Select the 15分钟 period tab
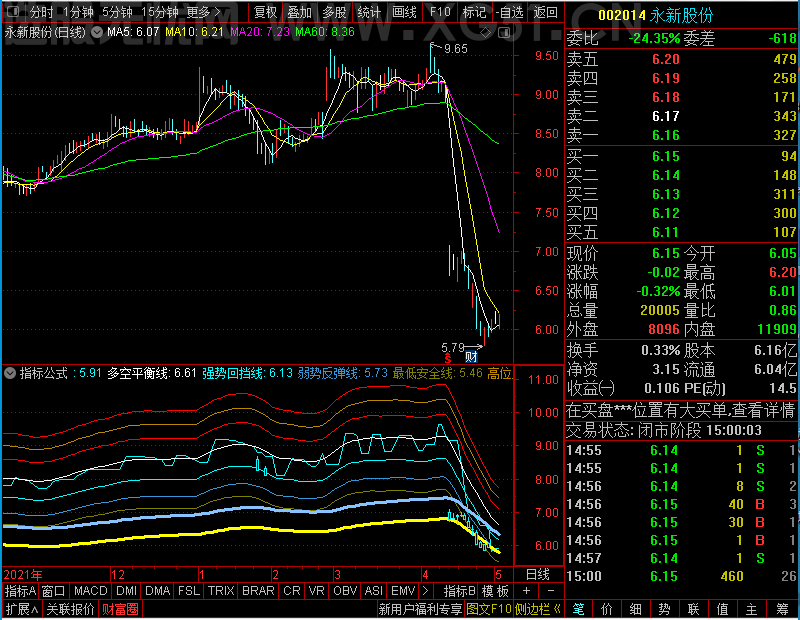Screen dimensions: 800x620 160,12
